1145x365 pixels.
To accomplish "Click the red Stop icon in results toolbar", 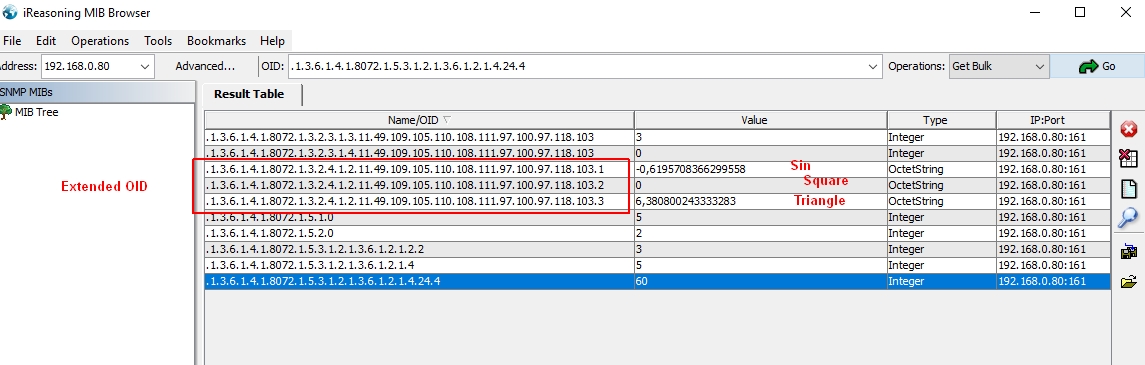I will [1129, 130].
